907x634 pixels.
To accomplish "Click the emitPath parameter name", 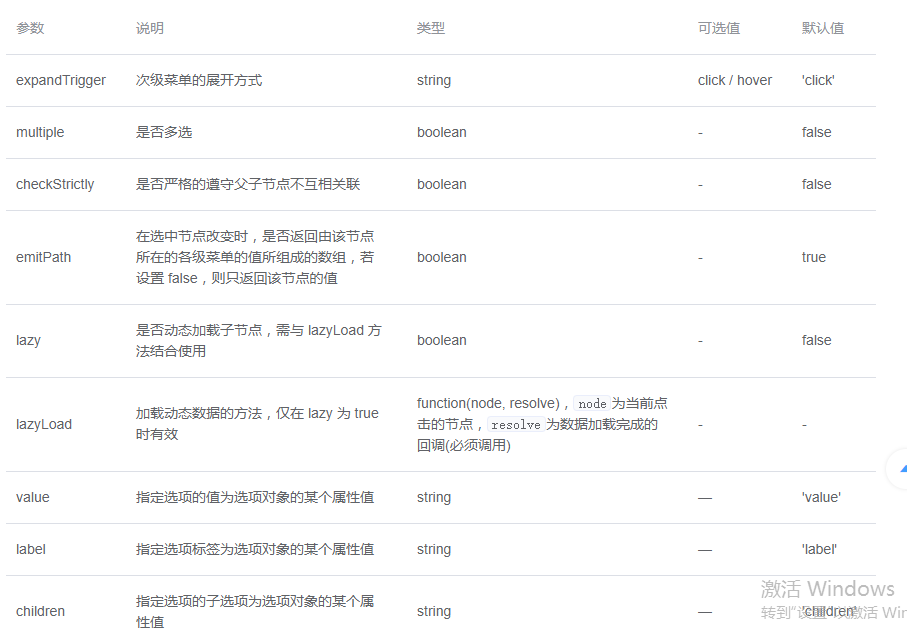I will [x=43, y=257].
